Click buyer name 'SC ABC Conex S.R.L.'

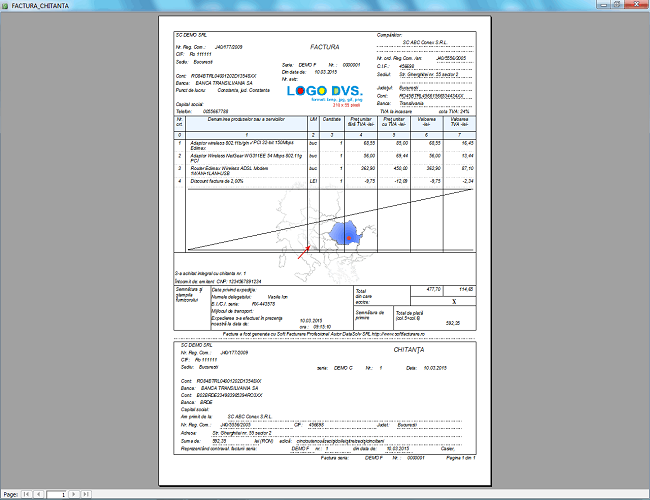[x=425, y=42]
